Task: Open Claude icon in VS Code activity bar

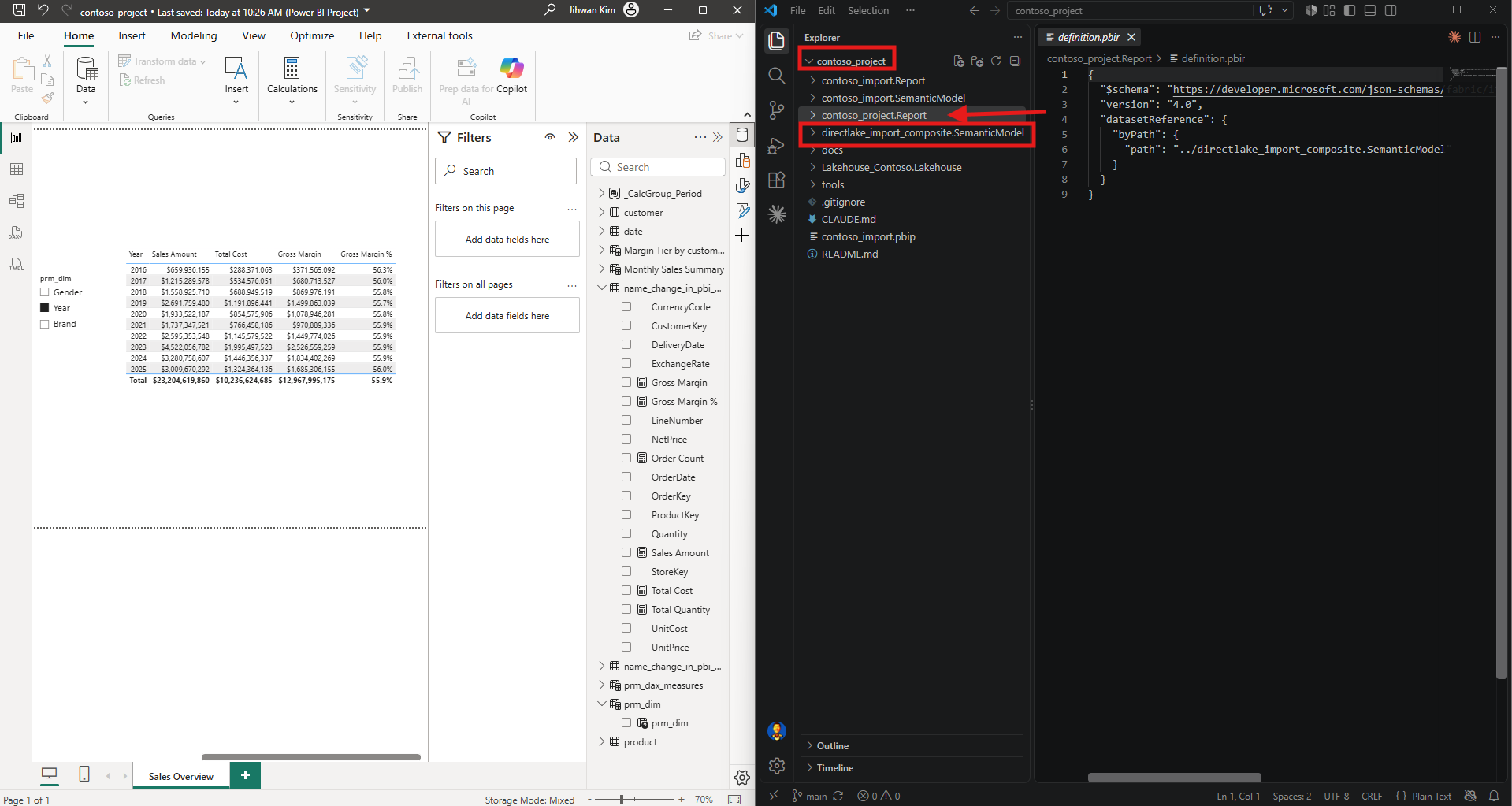Action: 777,214
